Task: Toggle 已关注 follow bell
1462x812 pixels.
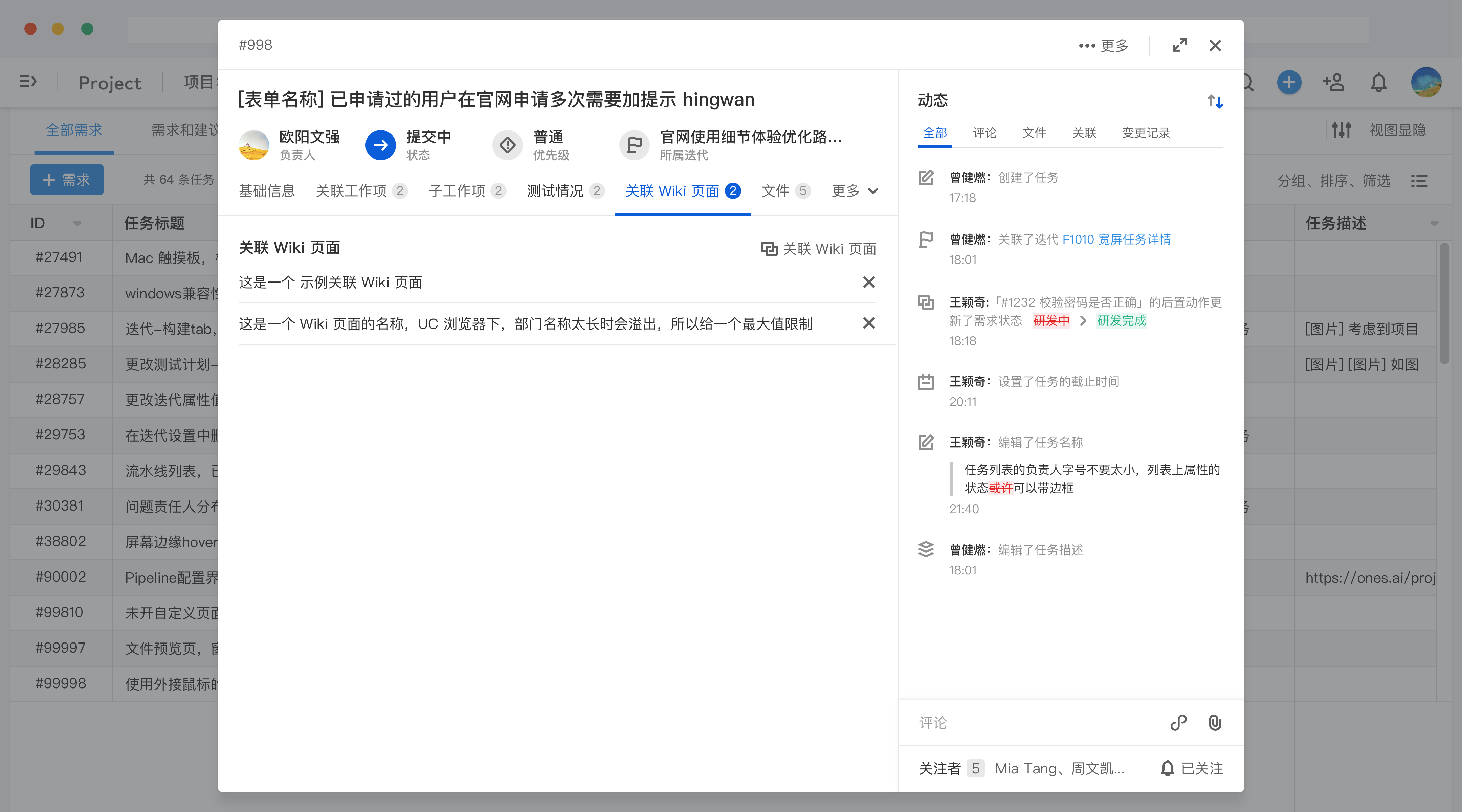Action: point(1191,768)
